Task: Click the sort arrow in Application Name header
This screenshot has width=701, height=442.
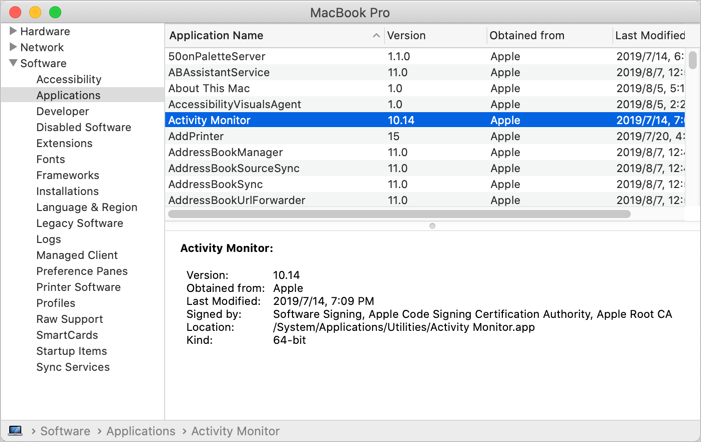Action: 376,36
